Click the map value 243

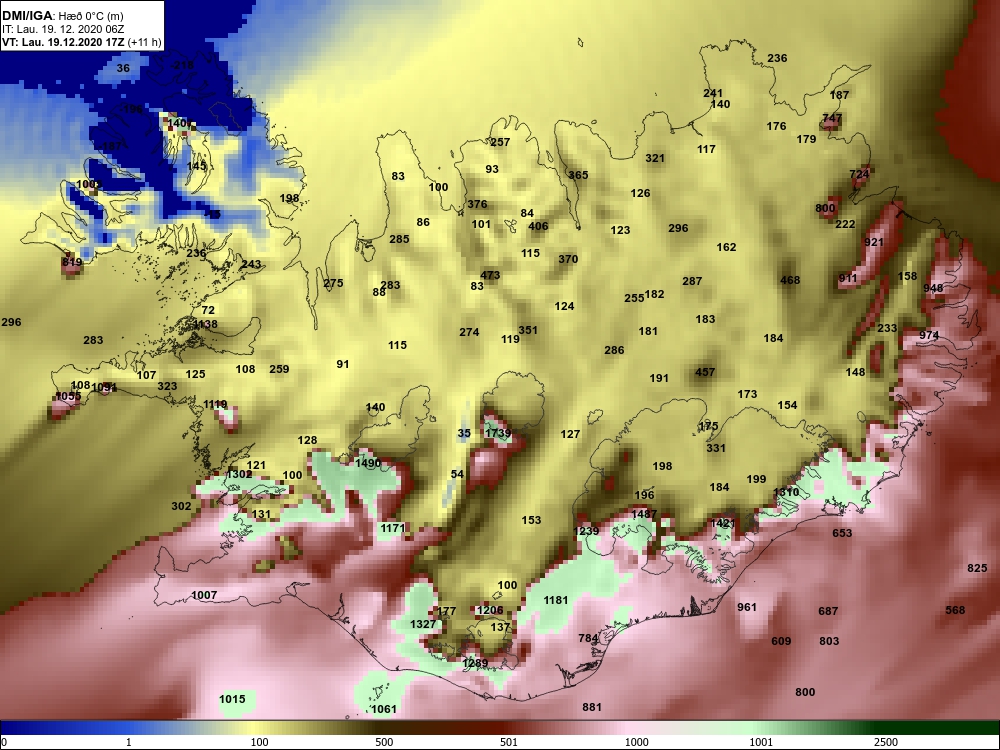coord(251,264)
